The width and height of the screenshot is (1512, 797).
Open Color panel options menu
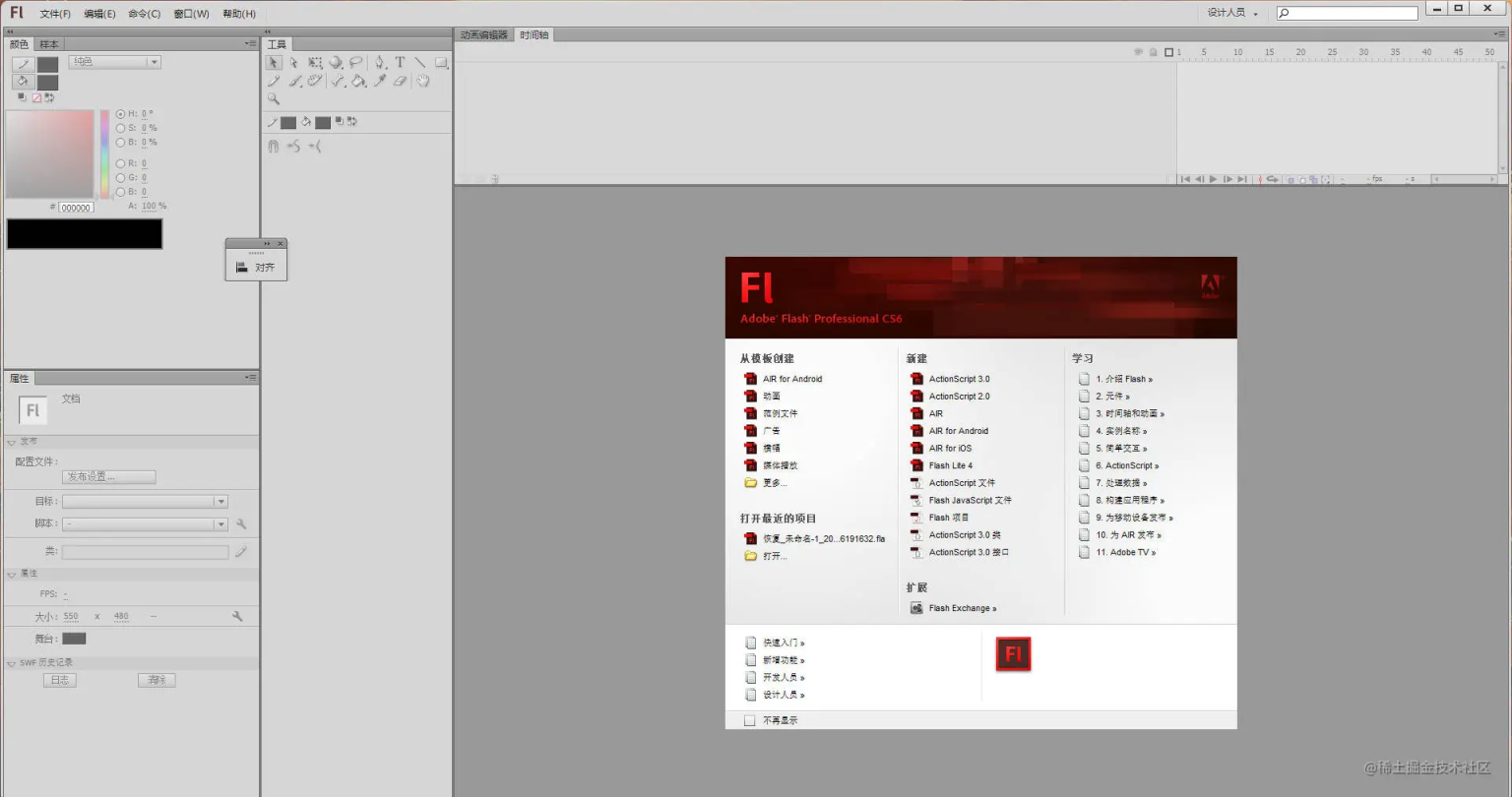(x=250, y=43)
